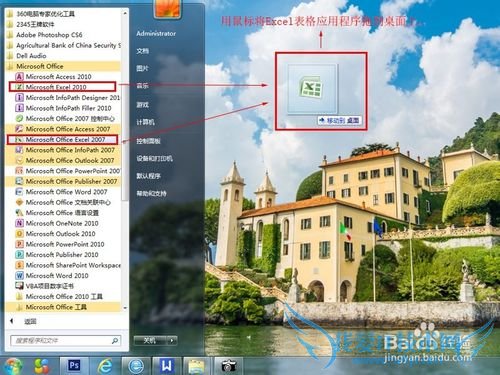Open Microsoft Office 文档关联中心
500x375 pixels.
pos(63,202)
